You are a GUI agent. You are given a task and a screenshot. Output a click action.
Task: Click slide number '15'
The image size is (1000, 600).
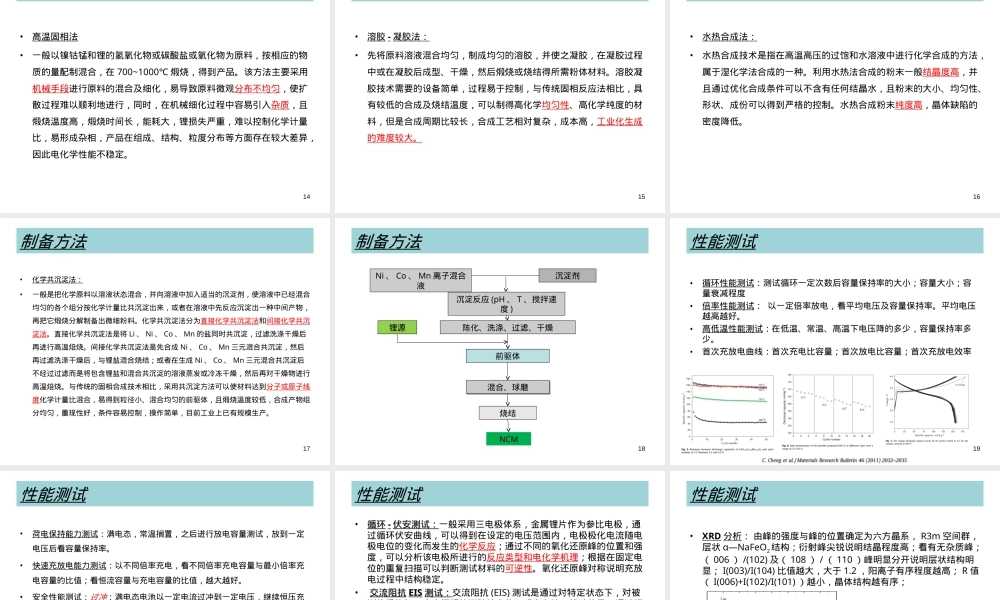[x=642, y=196]
